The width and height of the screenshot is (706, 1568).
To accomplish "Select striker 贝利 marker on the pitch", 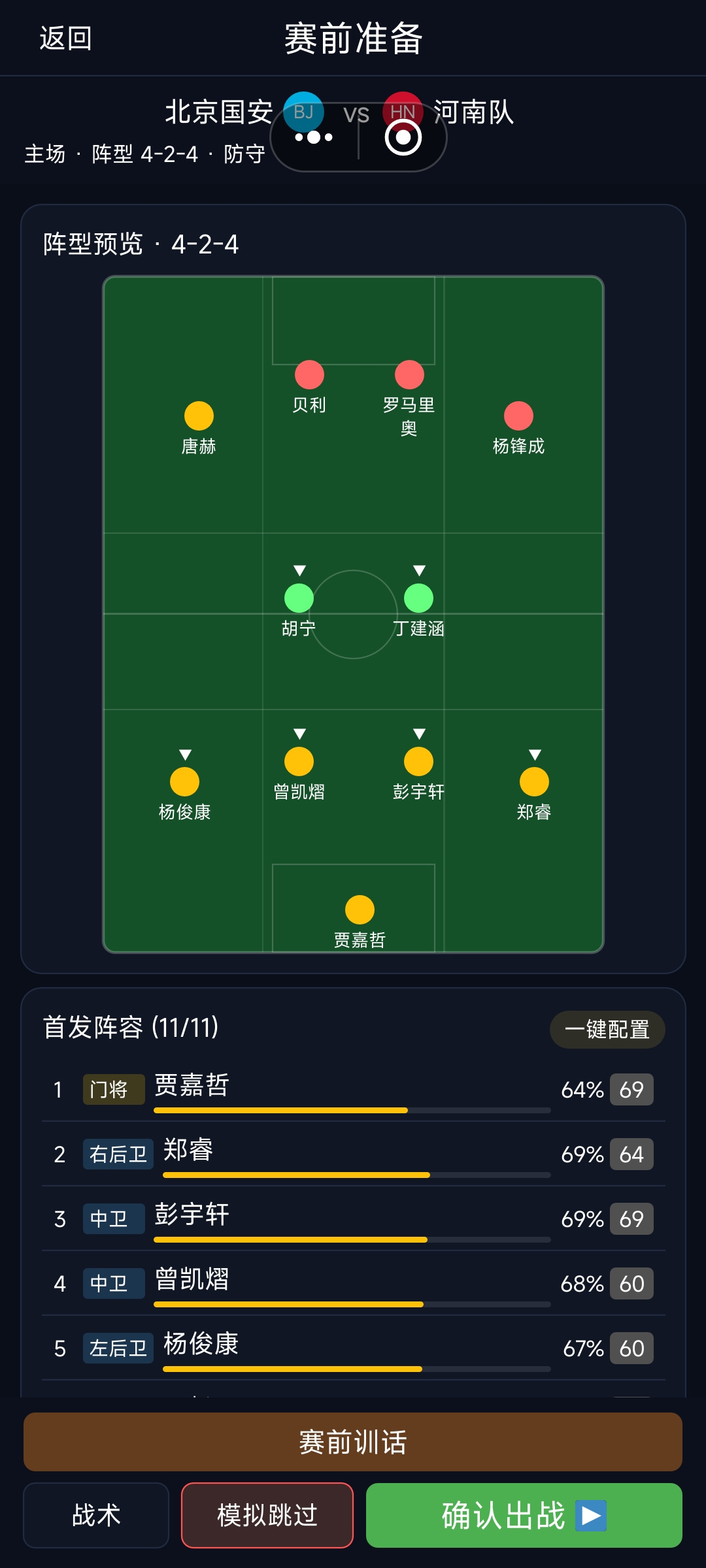I will (x=309, y=374).
